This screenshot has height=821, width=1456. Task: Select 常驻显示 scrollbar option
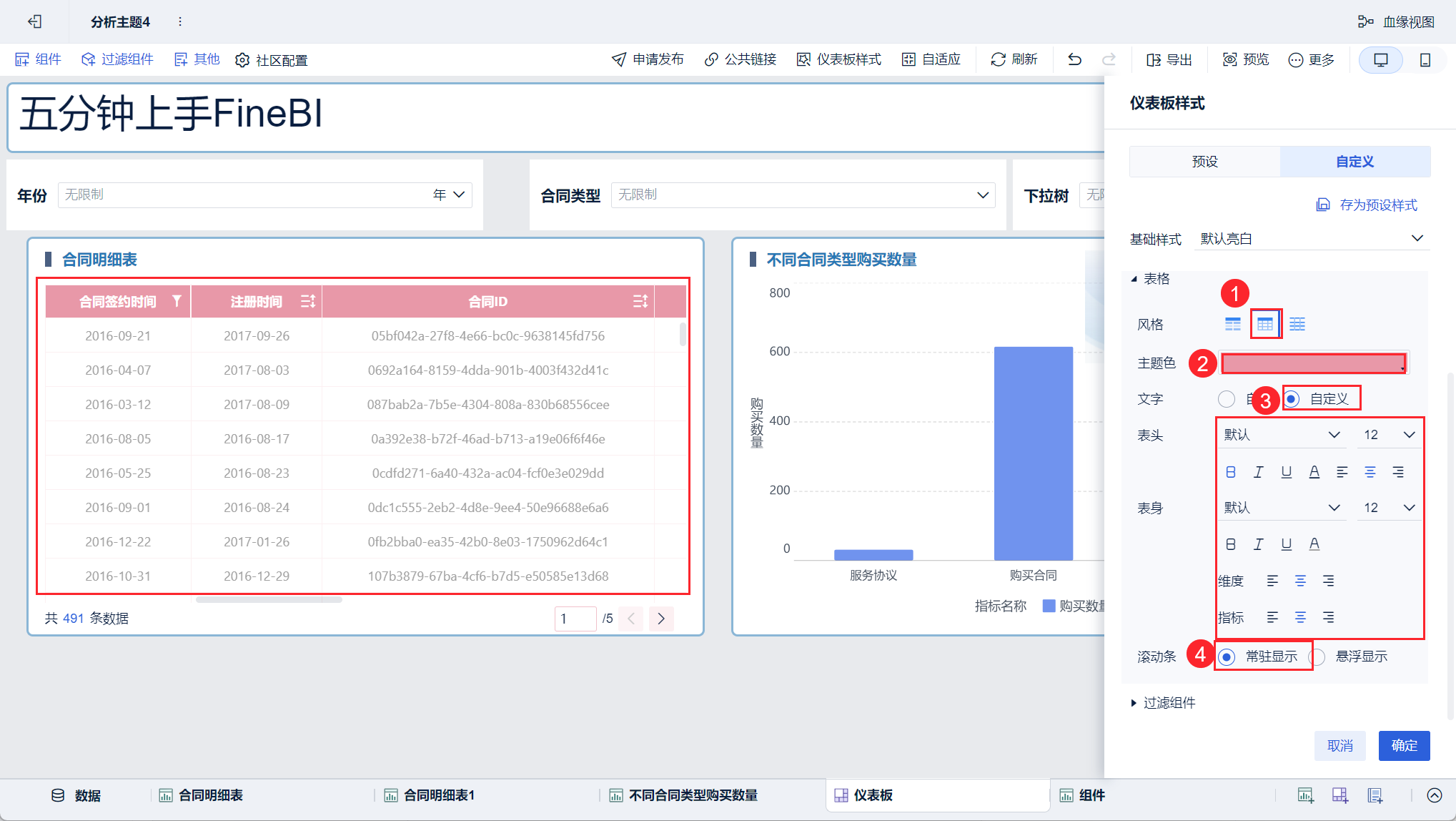[x=1227, y=657]
